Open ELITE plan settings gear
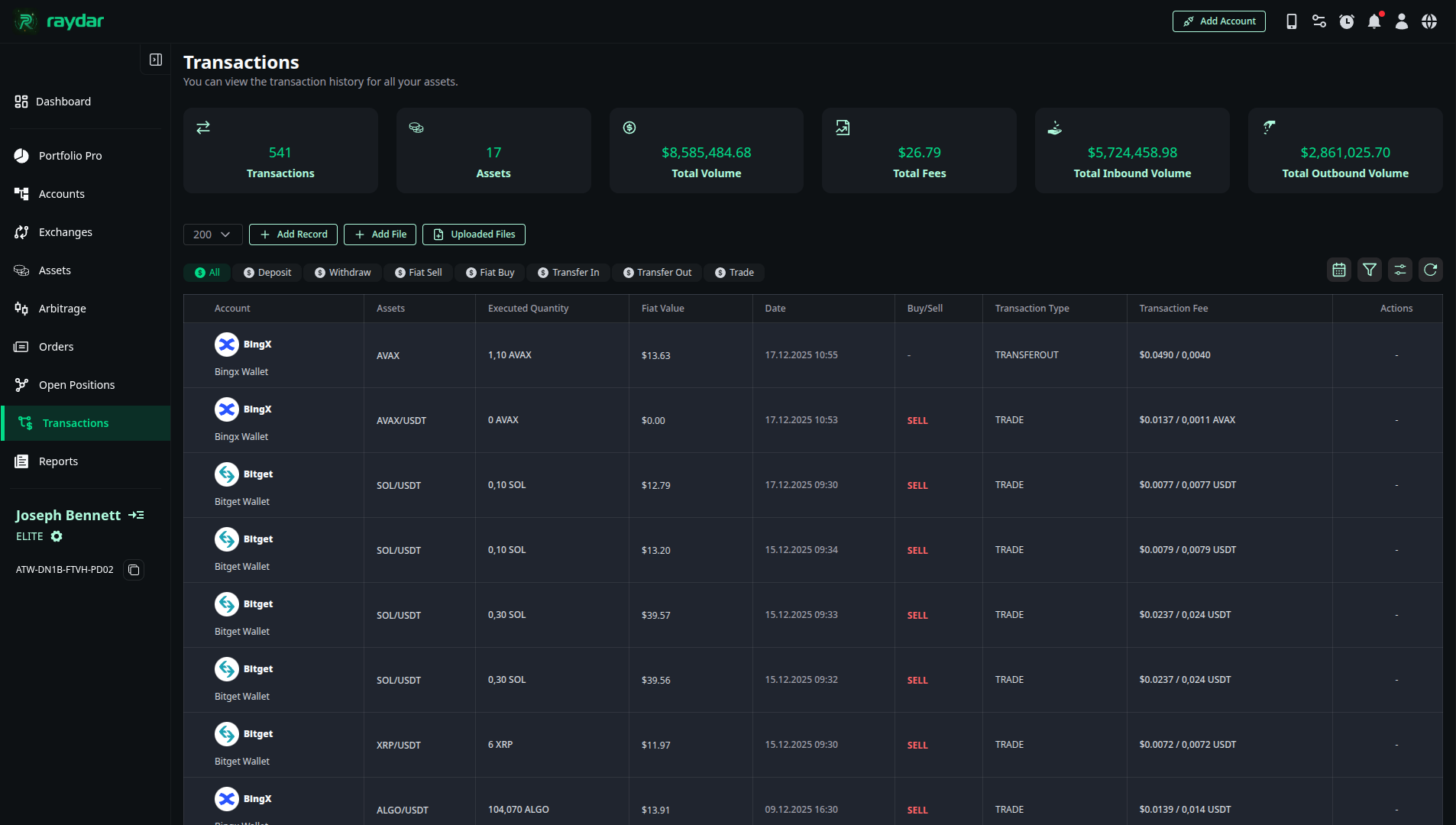The image size is (1456, 825). click(x=57, y=536)
